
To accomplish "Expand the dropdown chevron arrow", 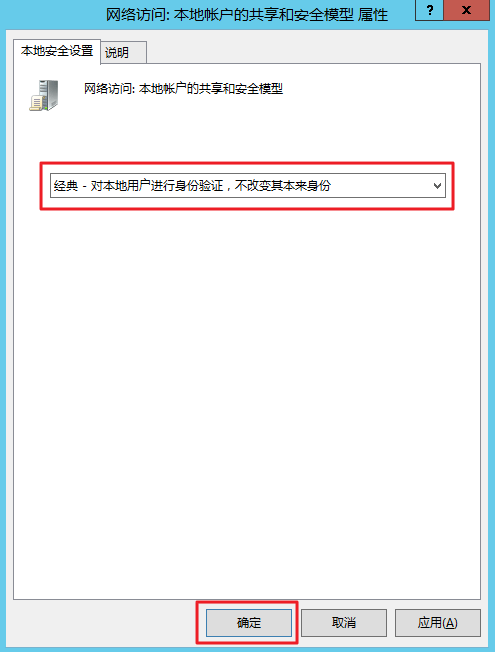I will [437, 185].
